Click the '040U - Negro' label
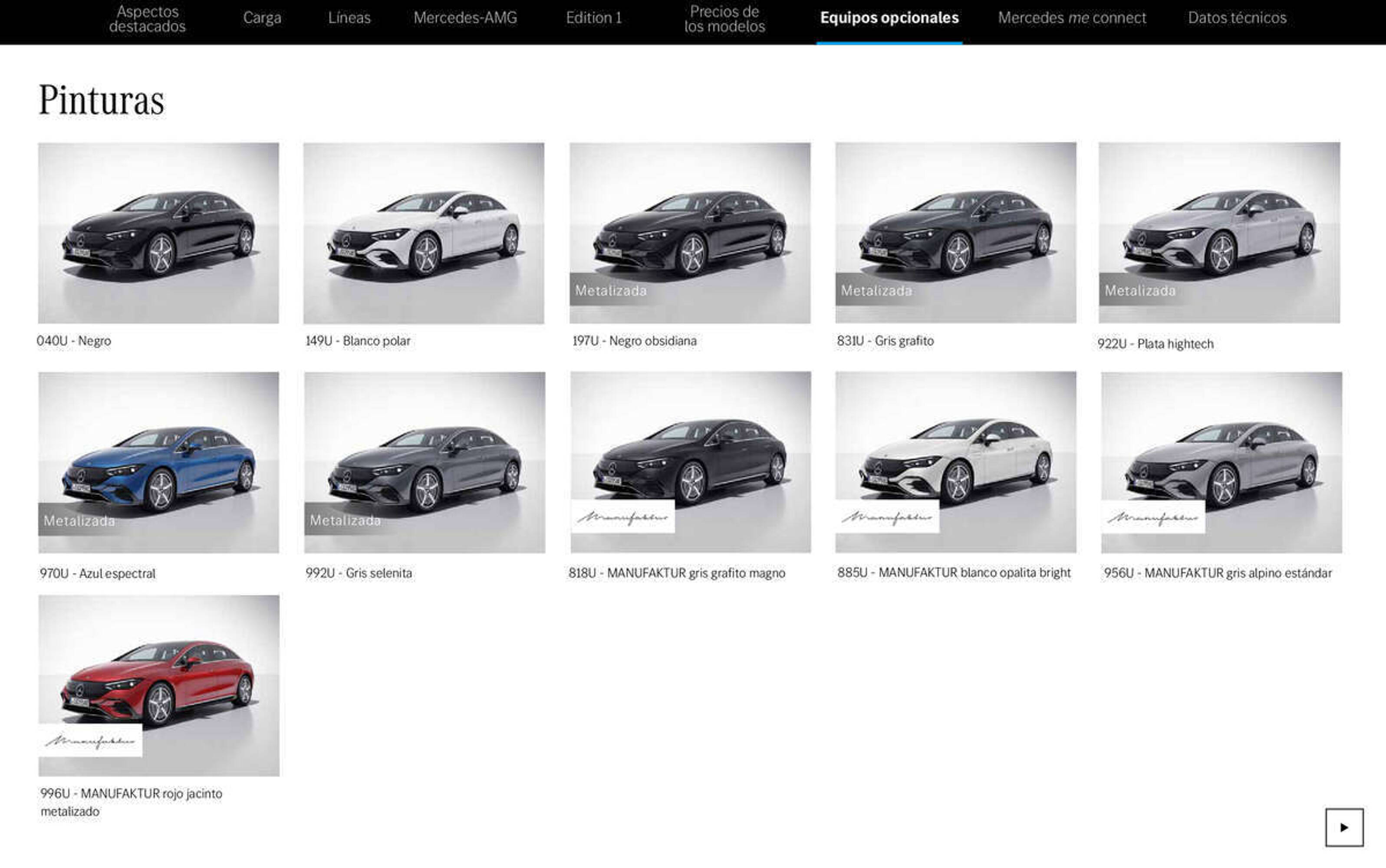Viewport: 1386px width, 868px height. 74,341
